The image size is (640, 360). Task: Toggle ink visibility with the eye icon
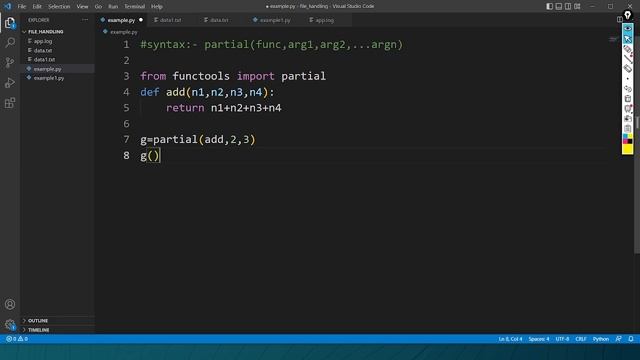(628, 29)
